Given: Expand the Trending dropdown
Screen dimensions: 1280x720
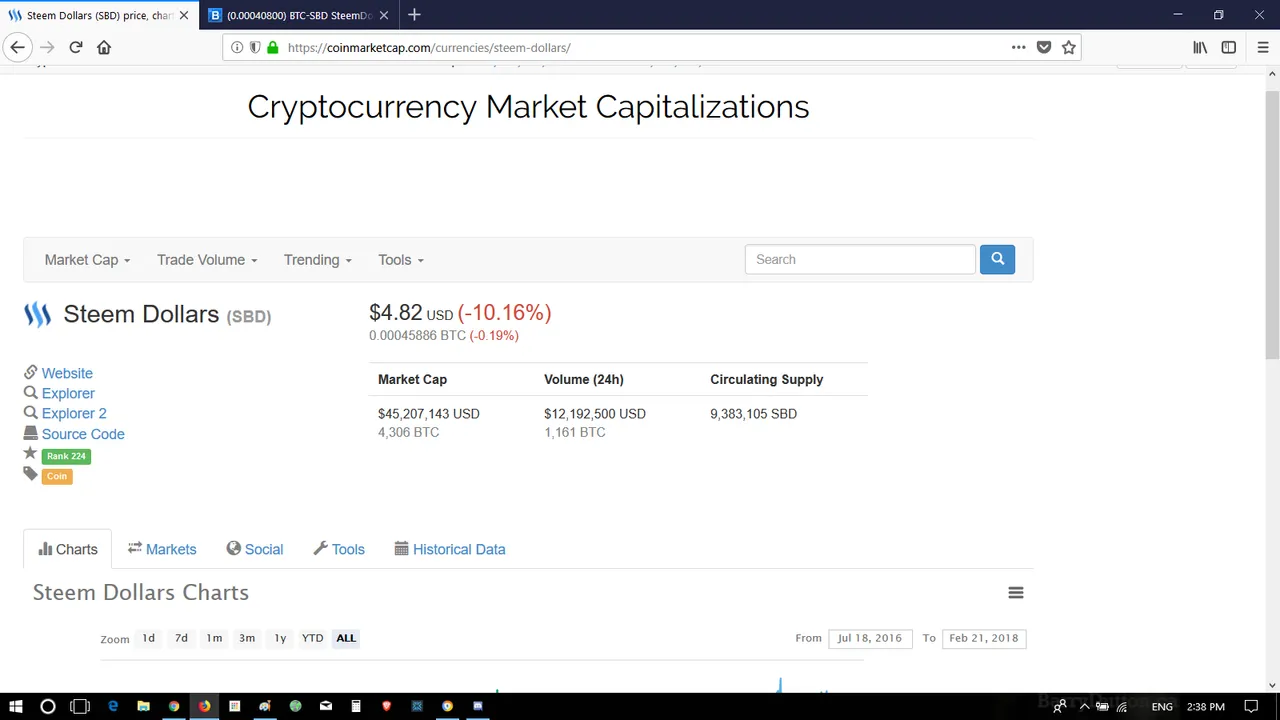Looking at the screenshot, I should tap(318, 260).
